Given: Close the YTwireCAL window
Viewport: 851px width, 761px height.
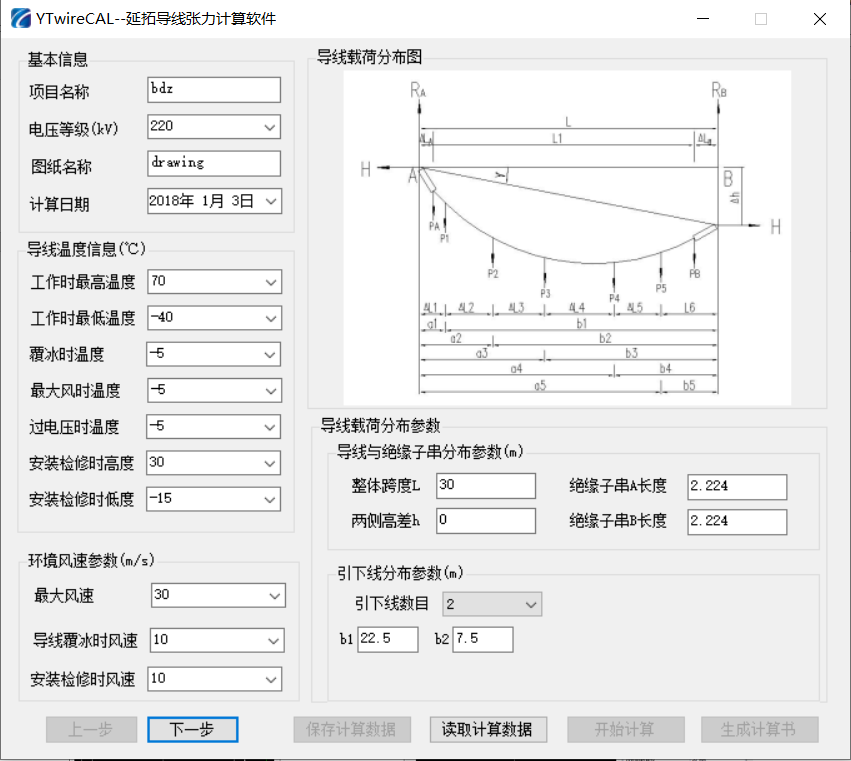Looking at the screenshot, I should point(819,19).
